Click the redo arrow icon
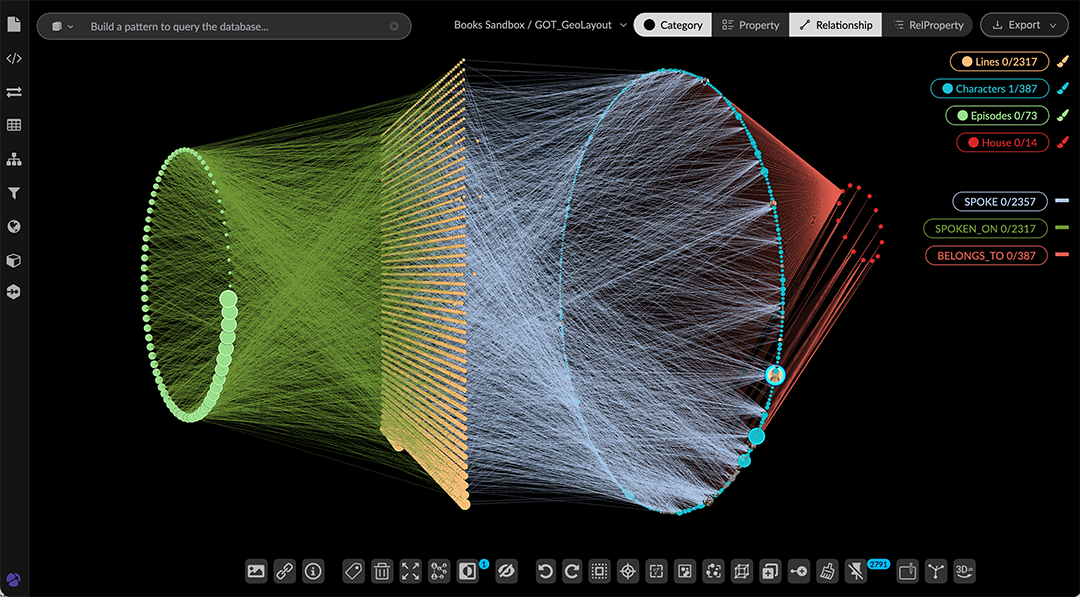Viewport: 1080px width, 597px height. [x=572, y=571]
